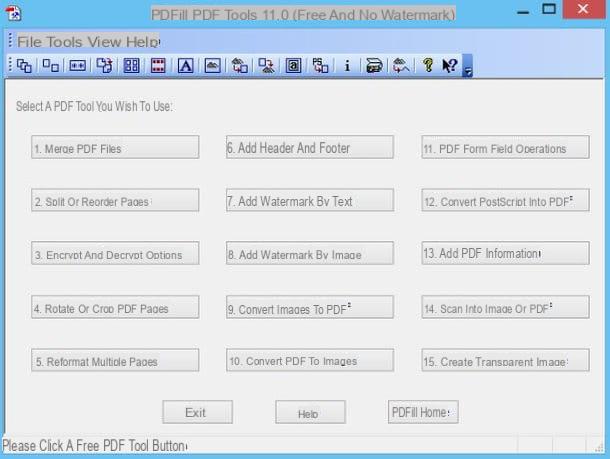Click the Scan into PDF scanner icon

[374, 65]
